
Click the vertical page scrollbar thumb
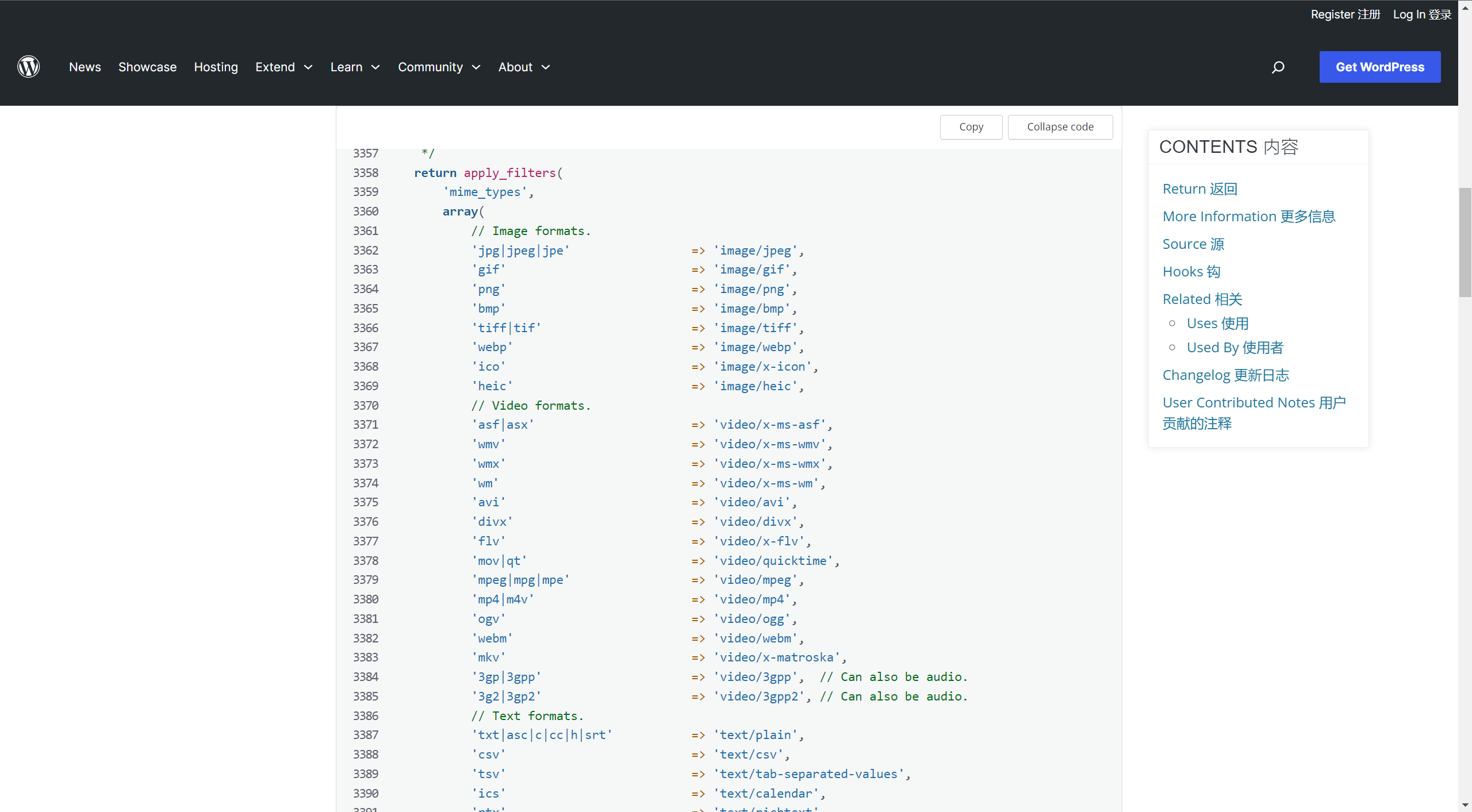(1465, 242)
